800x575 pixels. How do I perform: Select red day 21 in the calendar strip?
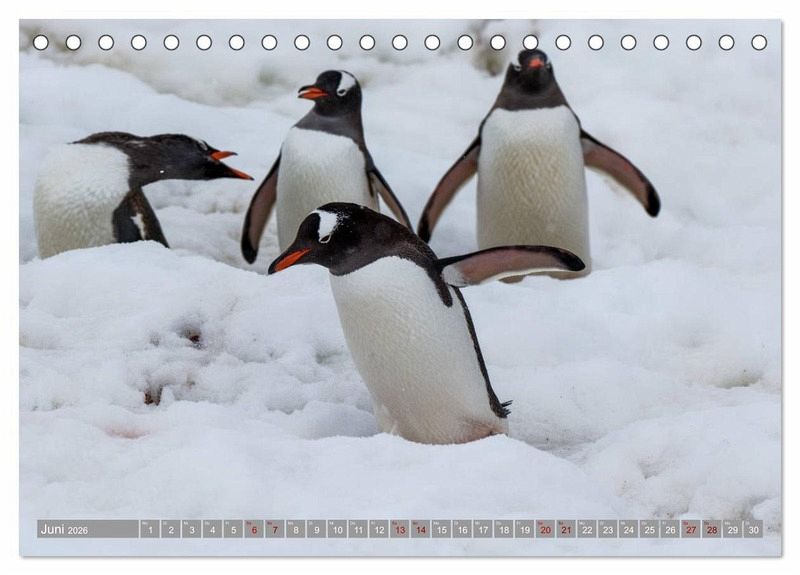point(566,529)
